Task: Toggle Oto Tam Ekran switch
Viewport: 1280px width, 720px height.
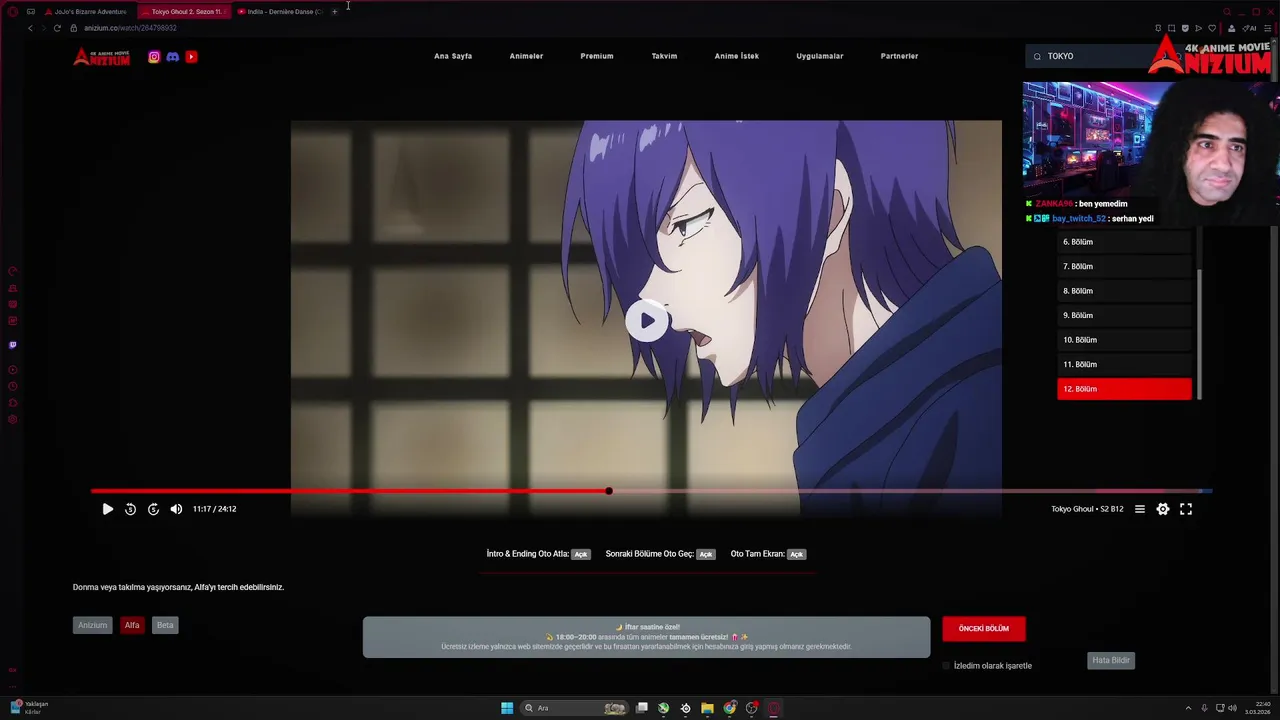Action: click(796, 554)
